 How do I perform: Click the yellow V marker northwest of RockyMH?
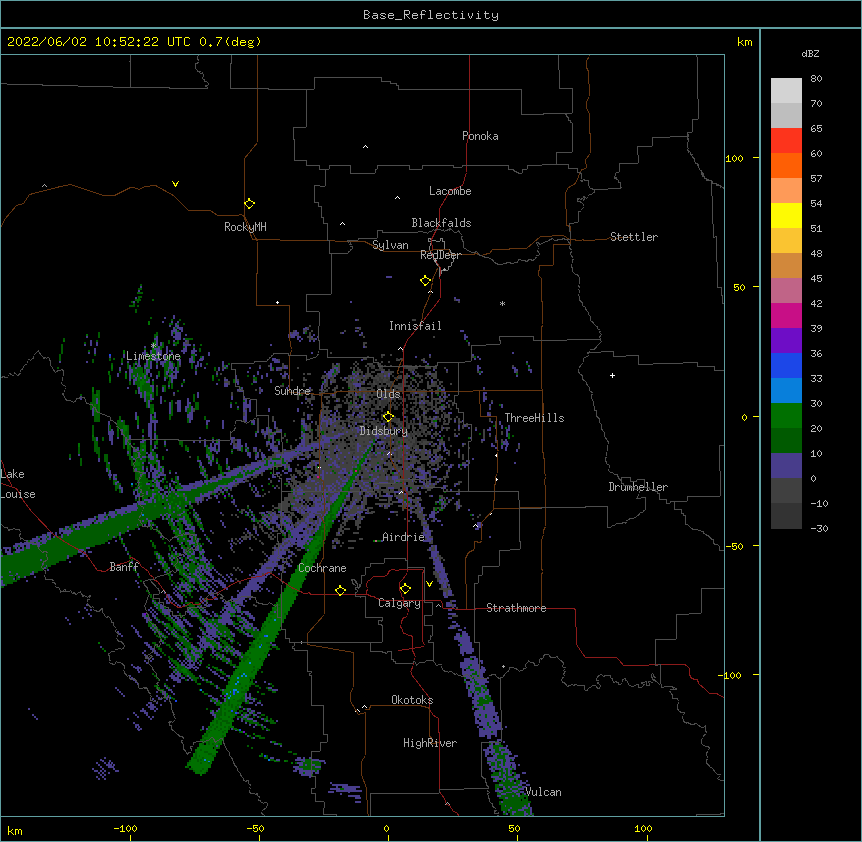click(175, 184)
